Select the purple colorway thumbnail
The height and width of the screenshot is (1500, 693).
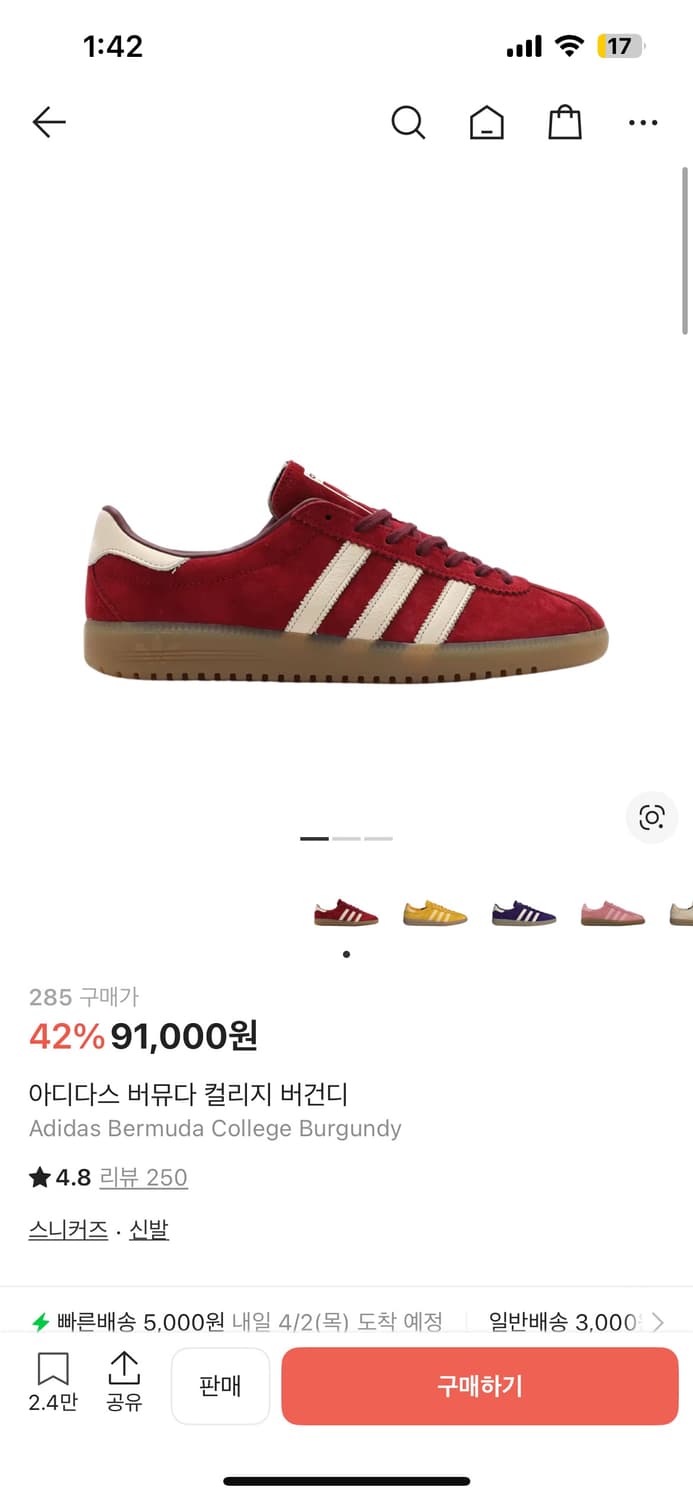pyautogui.click(x=524, y=913)
